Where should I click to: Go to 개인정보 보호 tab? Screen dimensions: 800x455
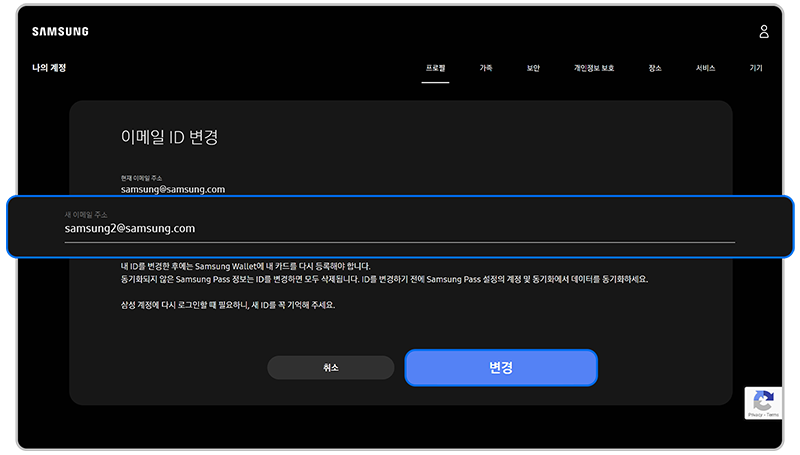[594, 68]
